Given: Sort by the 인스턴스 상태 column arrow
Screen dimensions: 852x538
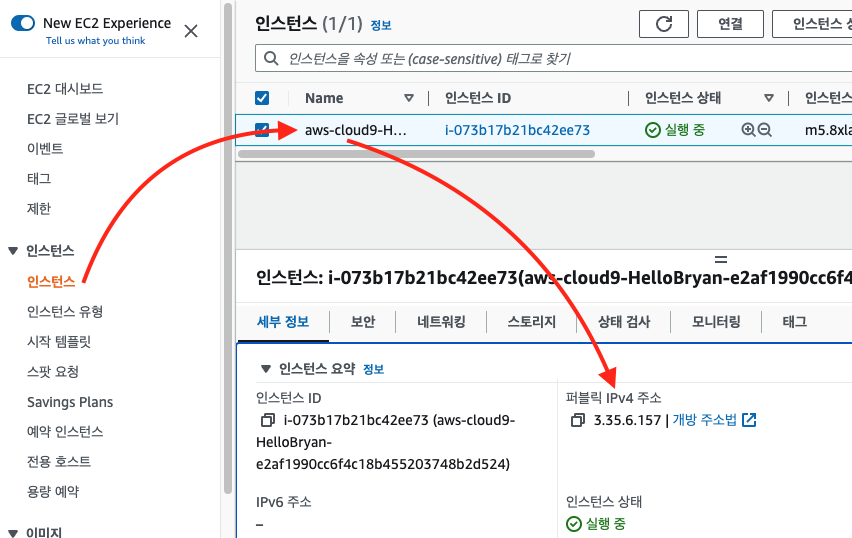Looking at the screenshot, I should tap(768, 98).
